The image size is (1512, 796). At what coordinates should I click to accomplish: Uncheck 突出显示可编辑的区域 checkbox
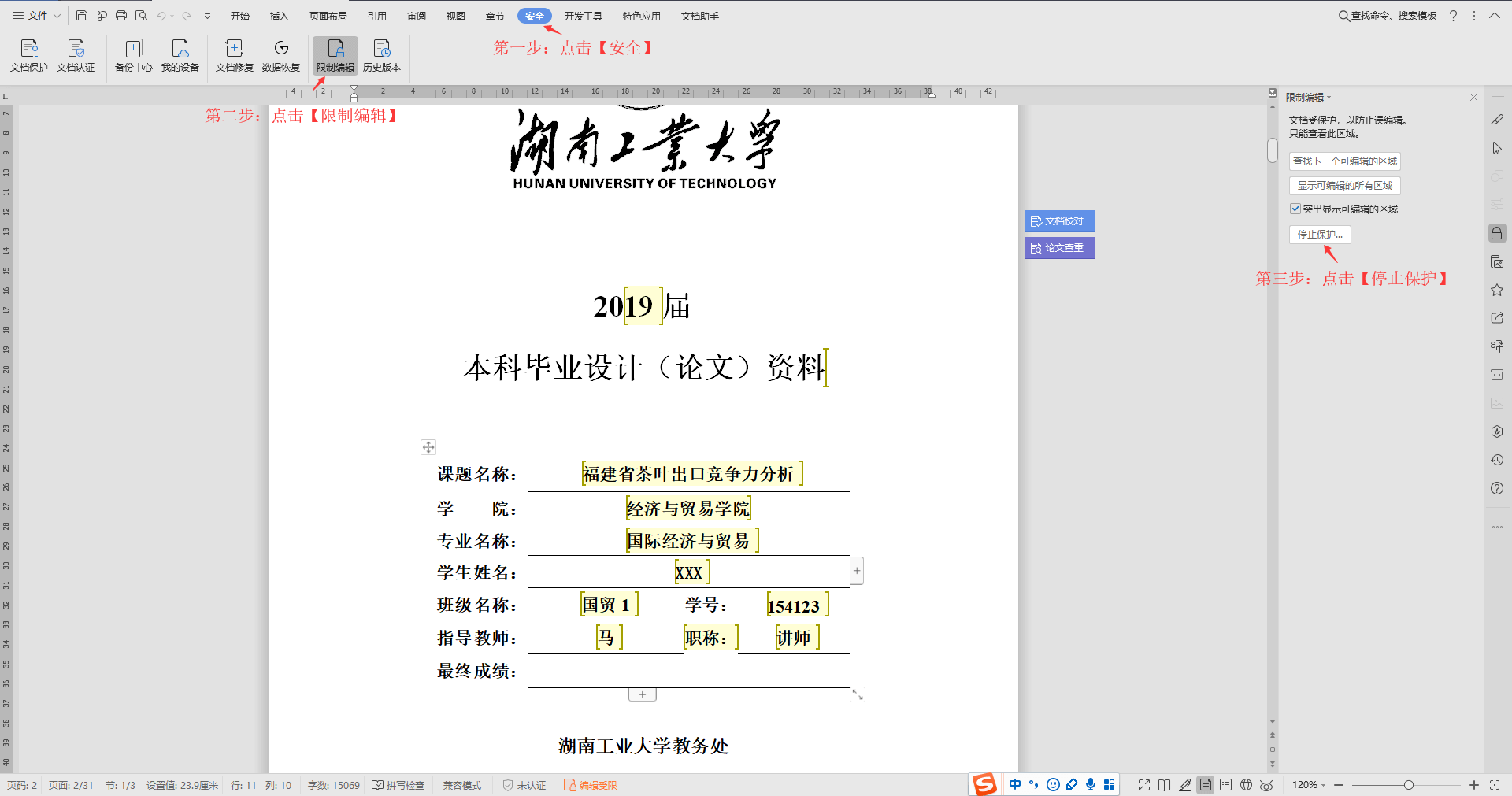tap(1295, 209)
